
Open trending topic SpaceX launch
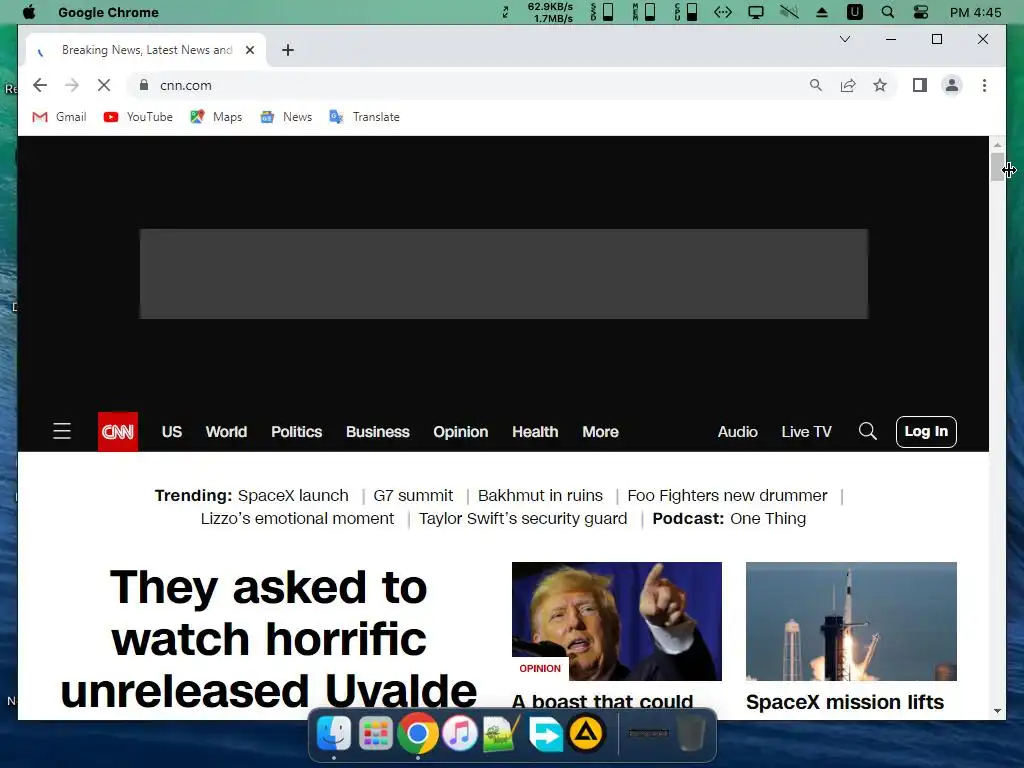tap(293, 496)
